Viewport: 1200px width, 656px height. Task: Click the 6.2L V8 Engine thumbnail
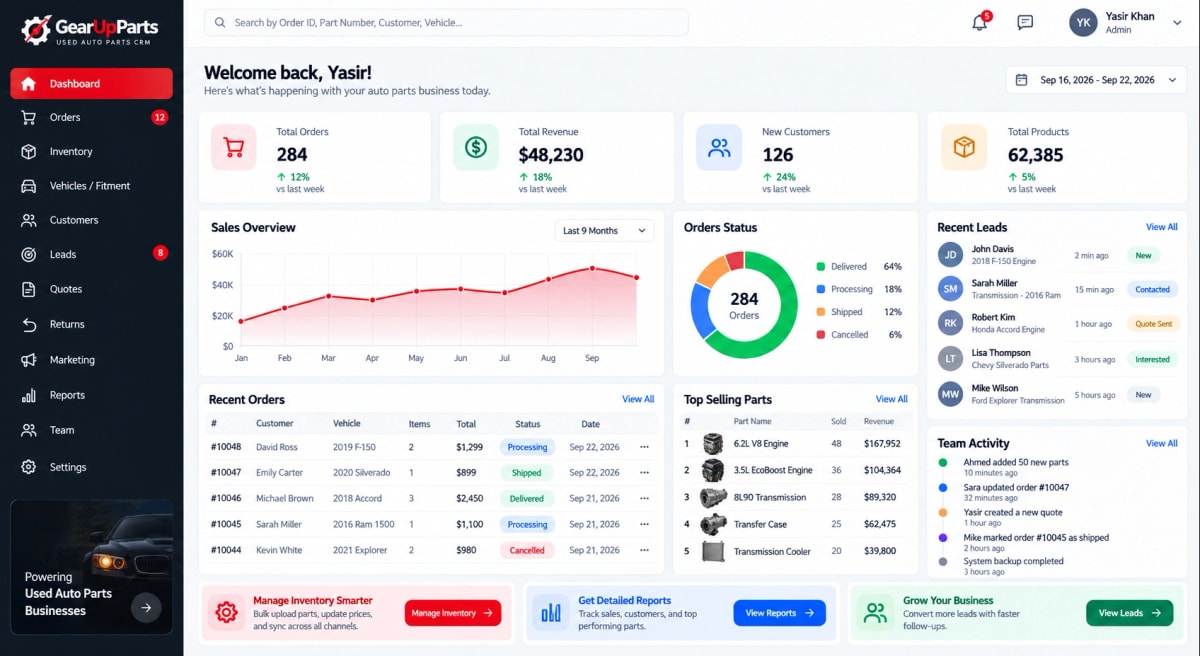coord(713,443)
